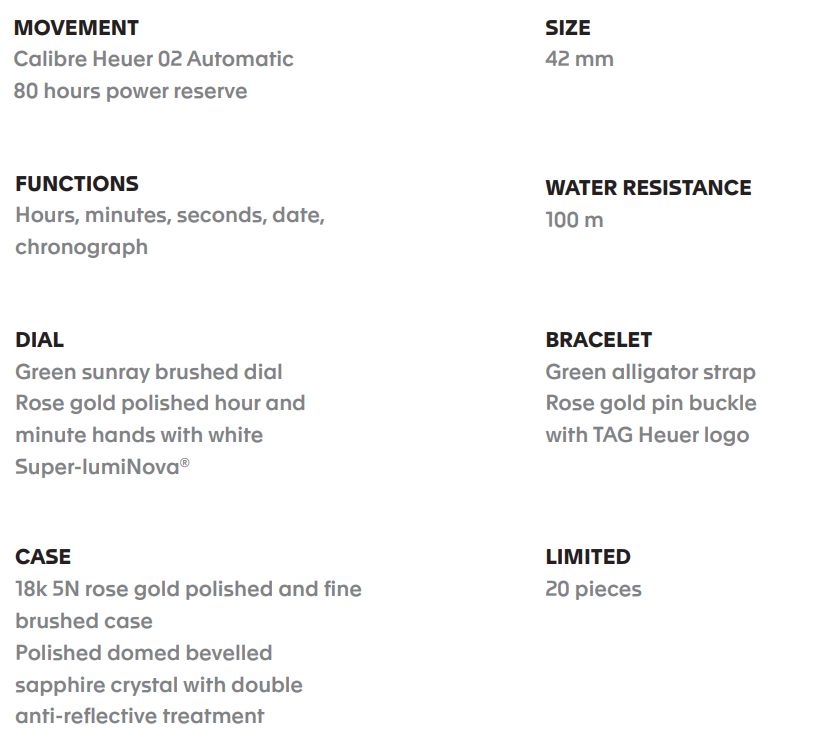Click the SIZE heading
The width and height of the screenshot is (820, 745).
[568, 28]
